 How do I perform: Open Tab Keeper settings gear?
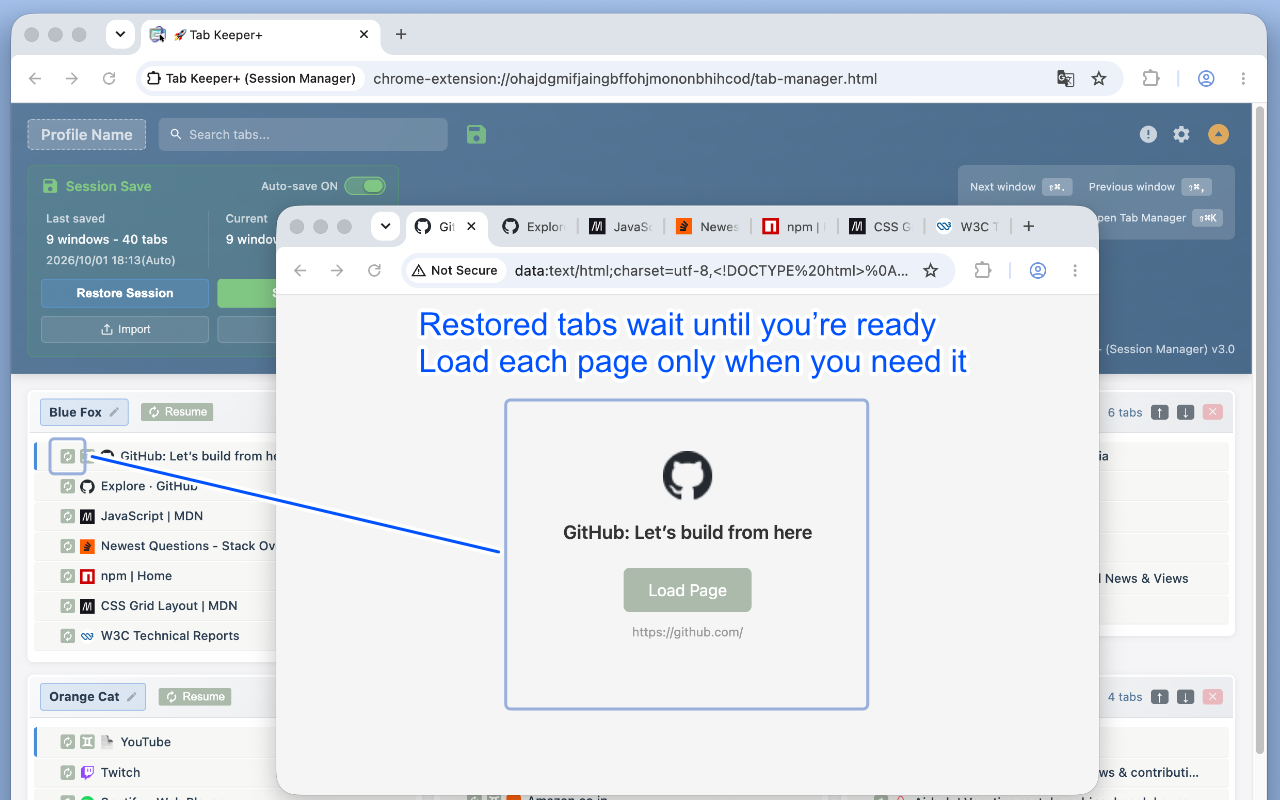(1182, 134)
